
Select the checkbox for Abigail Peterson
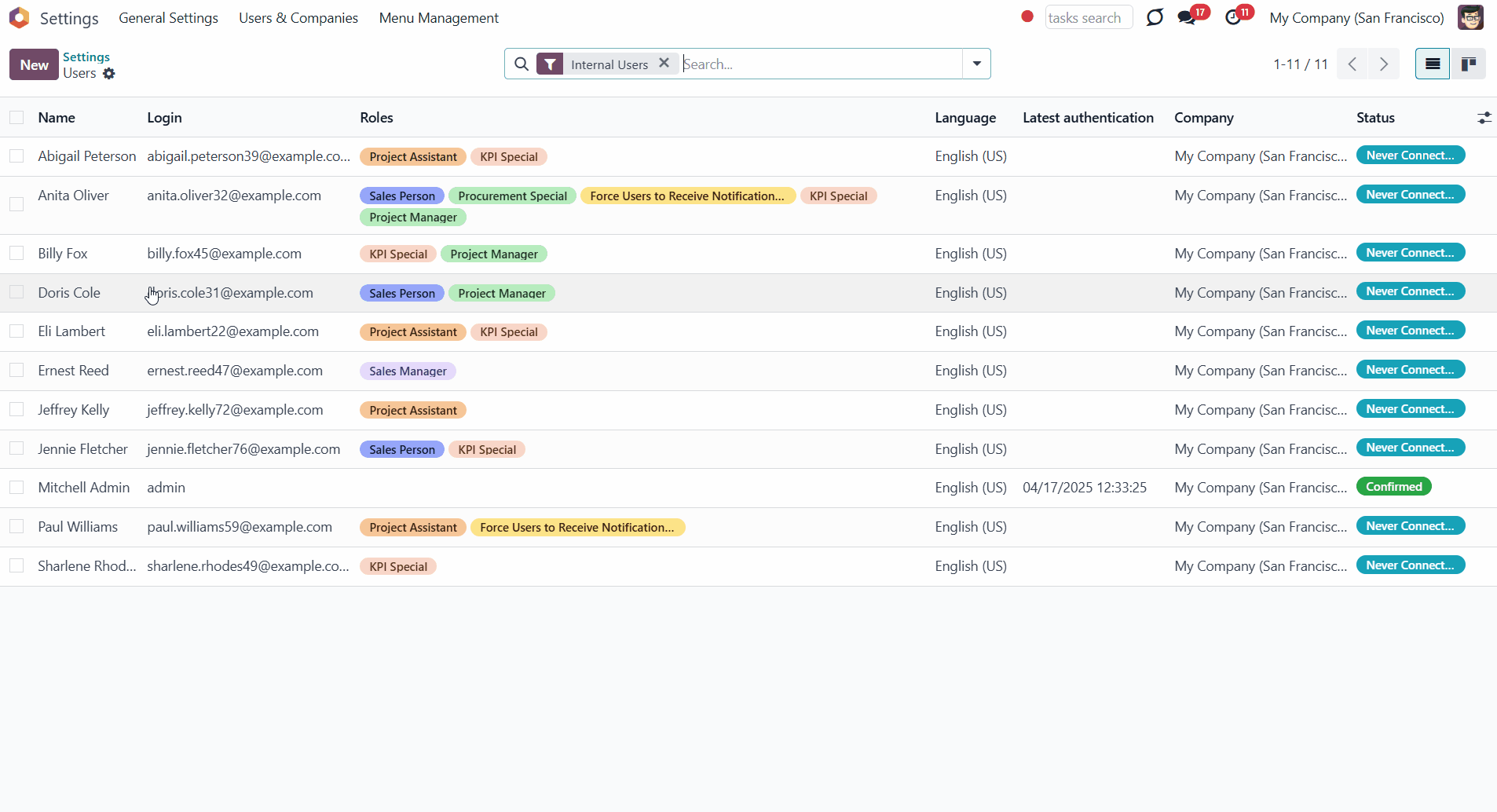tap(16, 156)
